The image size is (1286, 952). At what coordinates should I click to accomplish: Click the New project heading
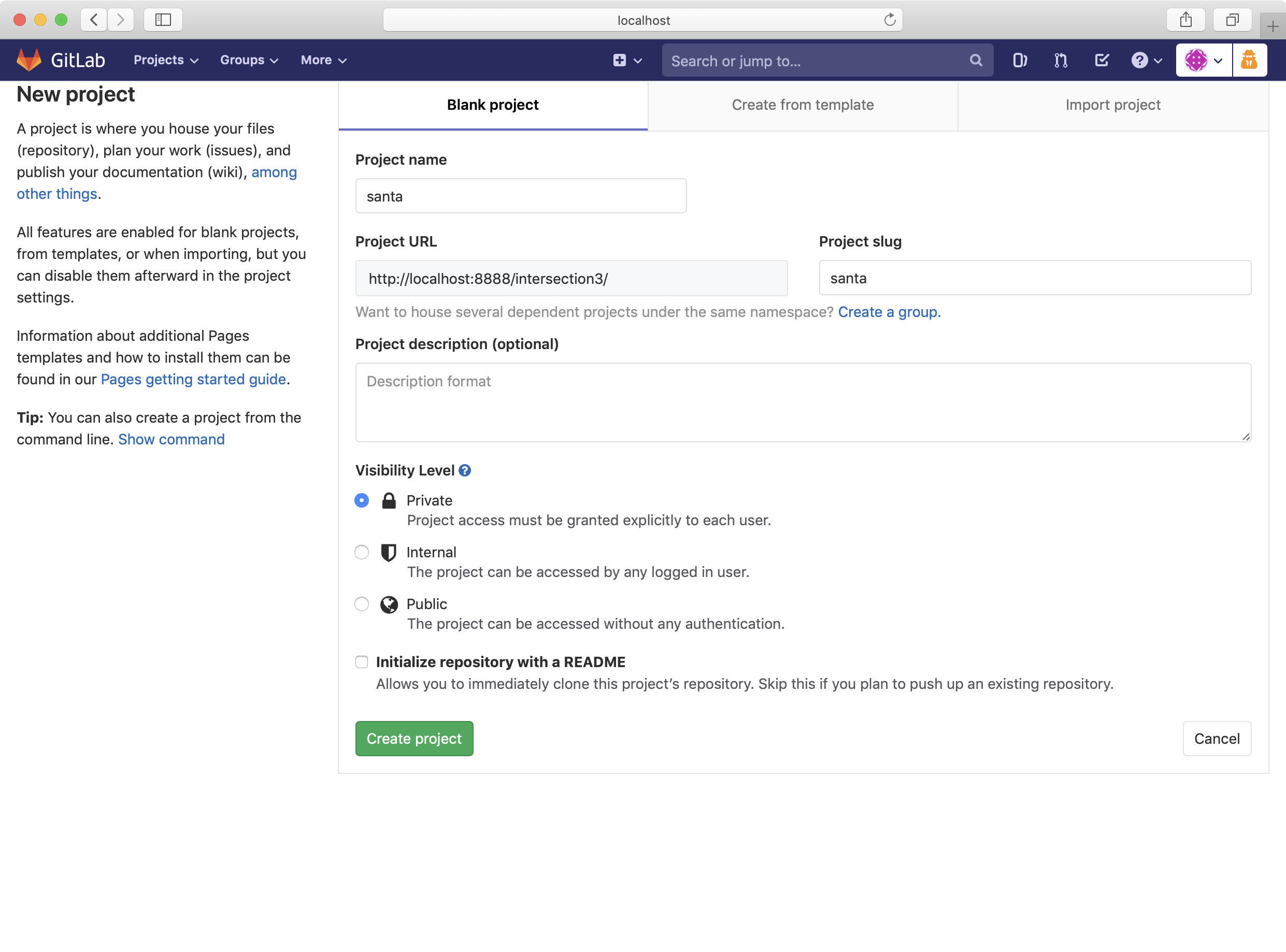(x=76, y=94)
